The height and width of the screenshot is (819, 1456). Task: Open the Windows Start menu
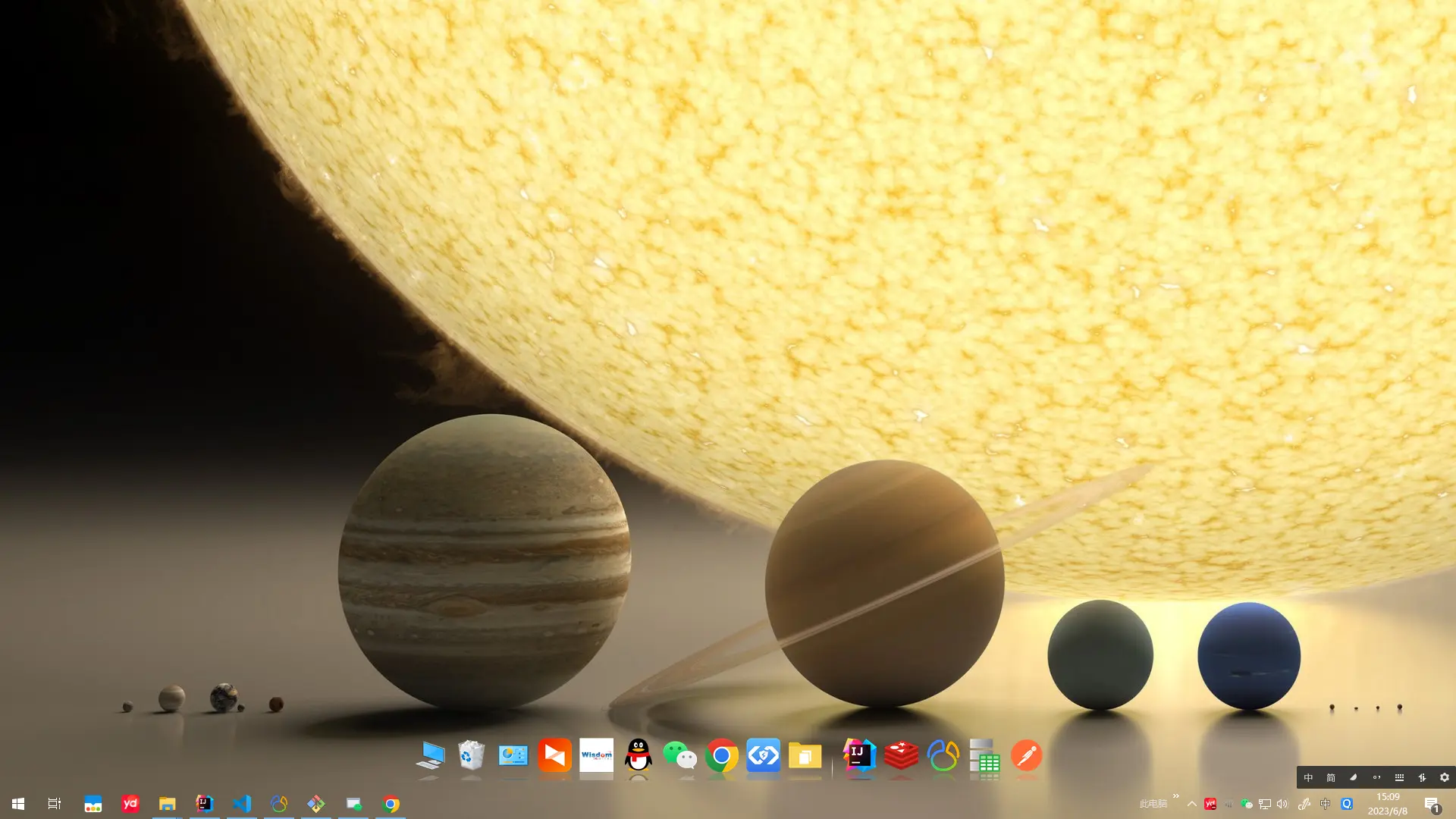tap(18, 804)
